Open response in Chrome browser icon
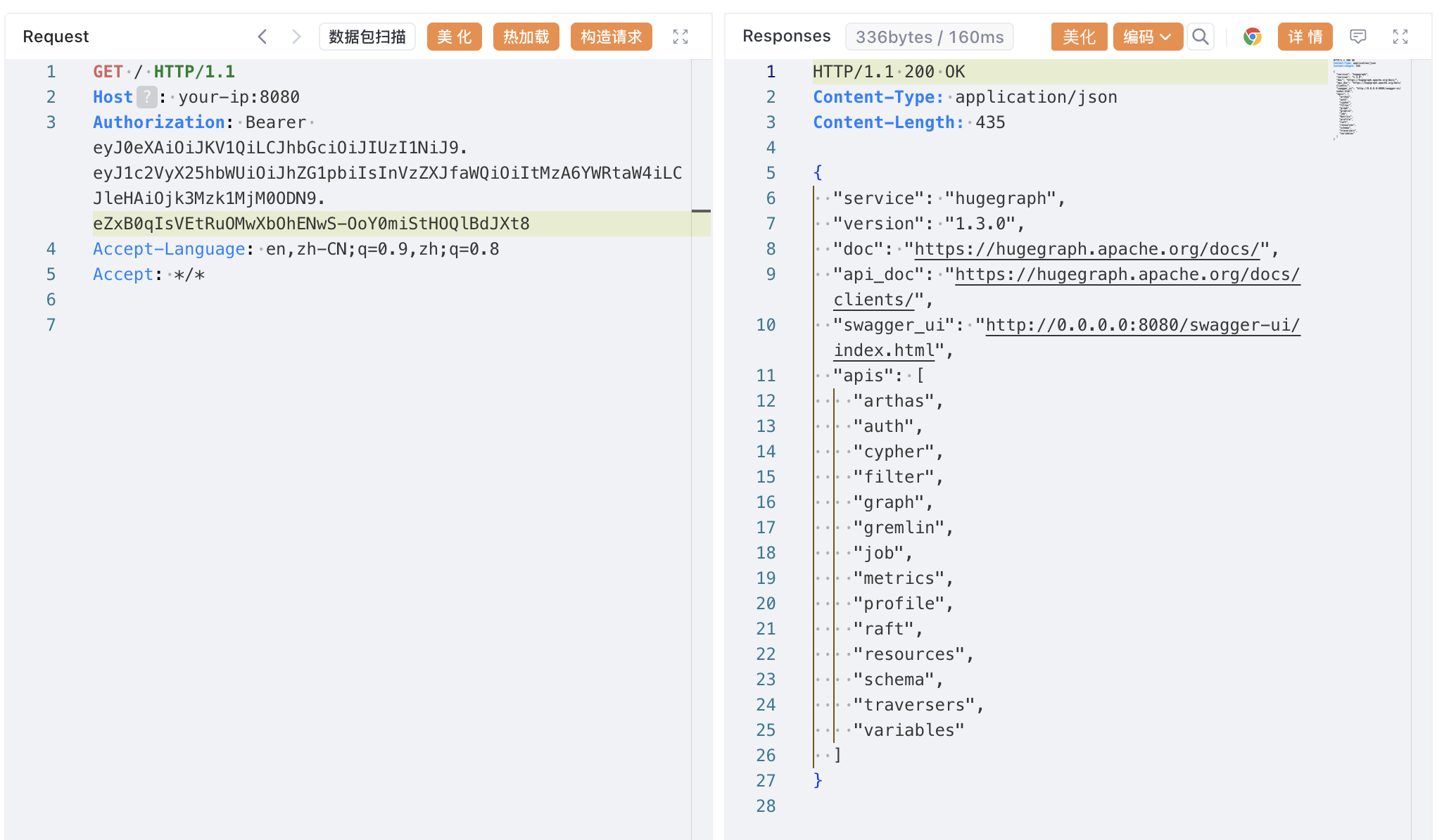Screen dimensions: 1437x840 (1252, 37)
